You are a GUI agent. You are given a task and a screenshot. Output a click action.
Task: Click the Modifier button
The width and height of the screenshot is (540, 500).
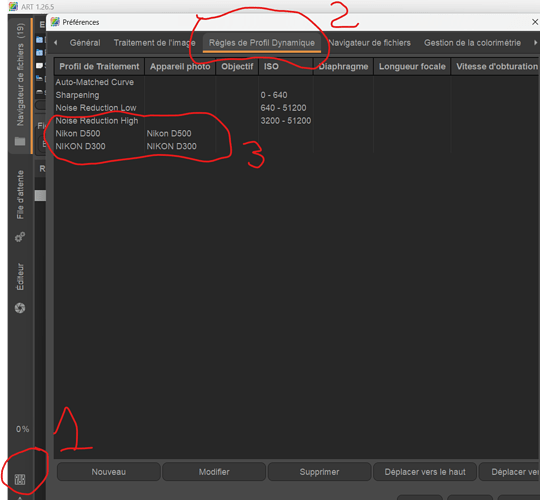coord(214,472)
